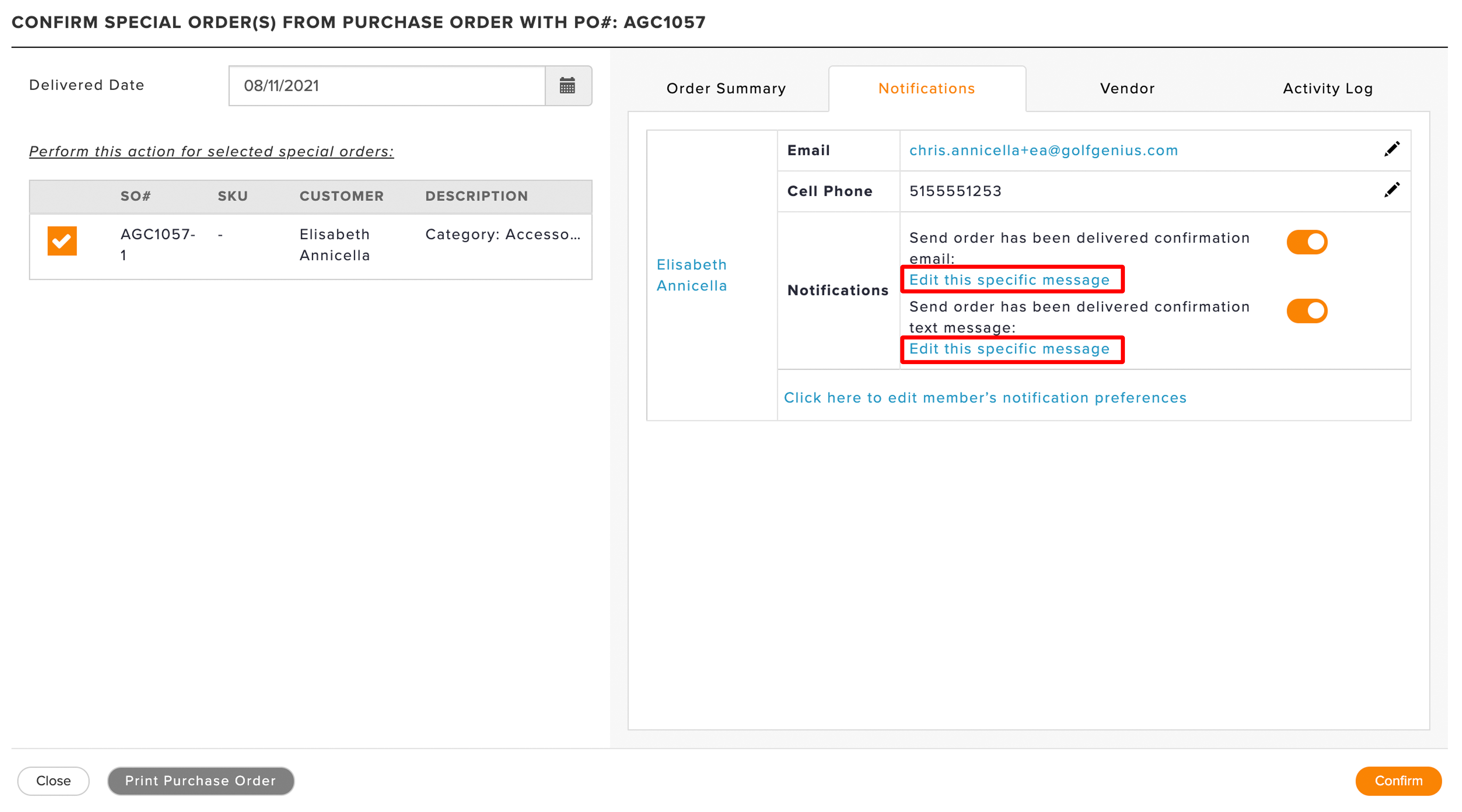Viewport: 1462px width, 812px height.
Task: Open the Delivered Date calendar picker
Action: pos(568,86)
